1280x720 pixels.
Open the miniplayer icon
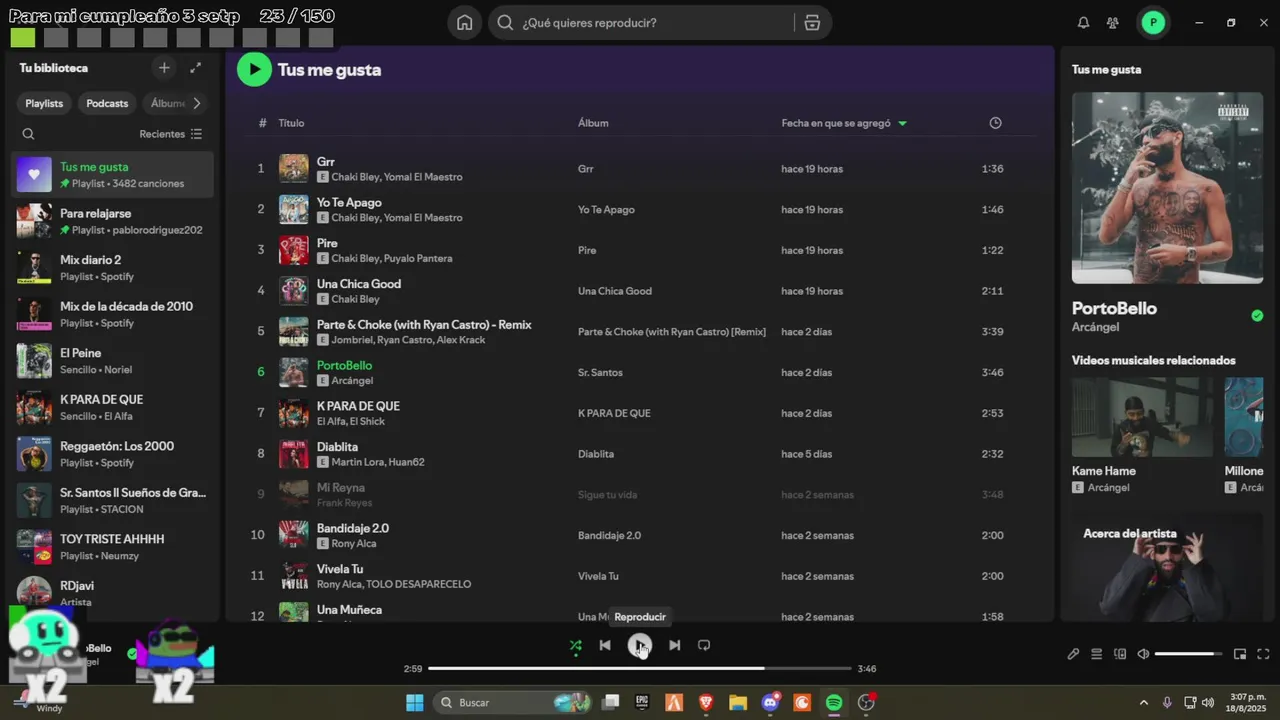point(1240,654)
